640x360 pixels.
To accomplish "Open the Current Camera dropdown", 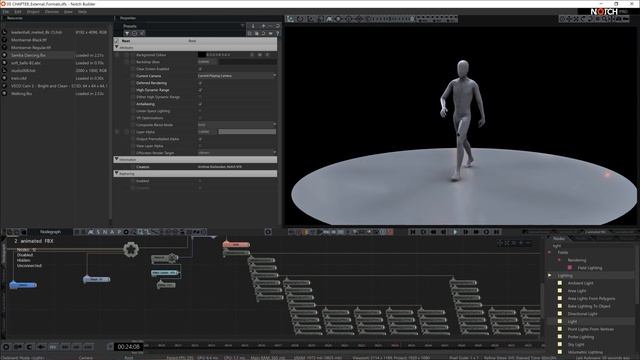I will (x=237, y=76).
